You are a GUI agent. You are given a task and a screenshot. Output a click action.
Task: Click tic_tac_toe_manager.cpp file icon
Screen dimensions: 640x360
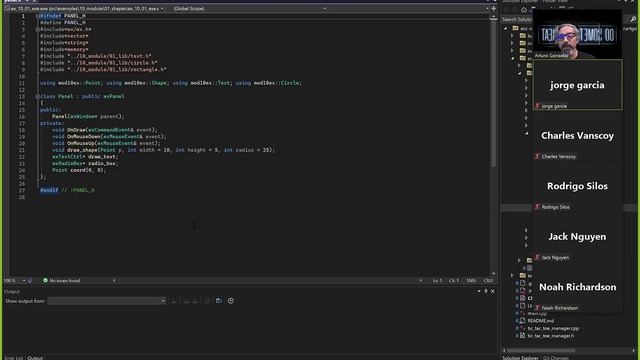click(x=522, y=328)
